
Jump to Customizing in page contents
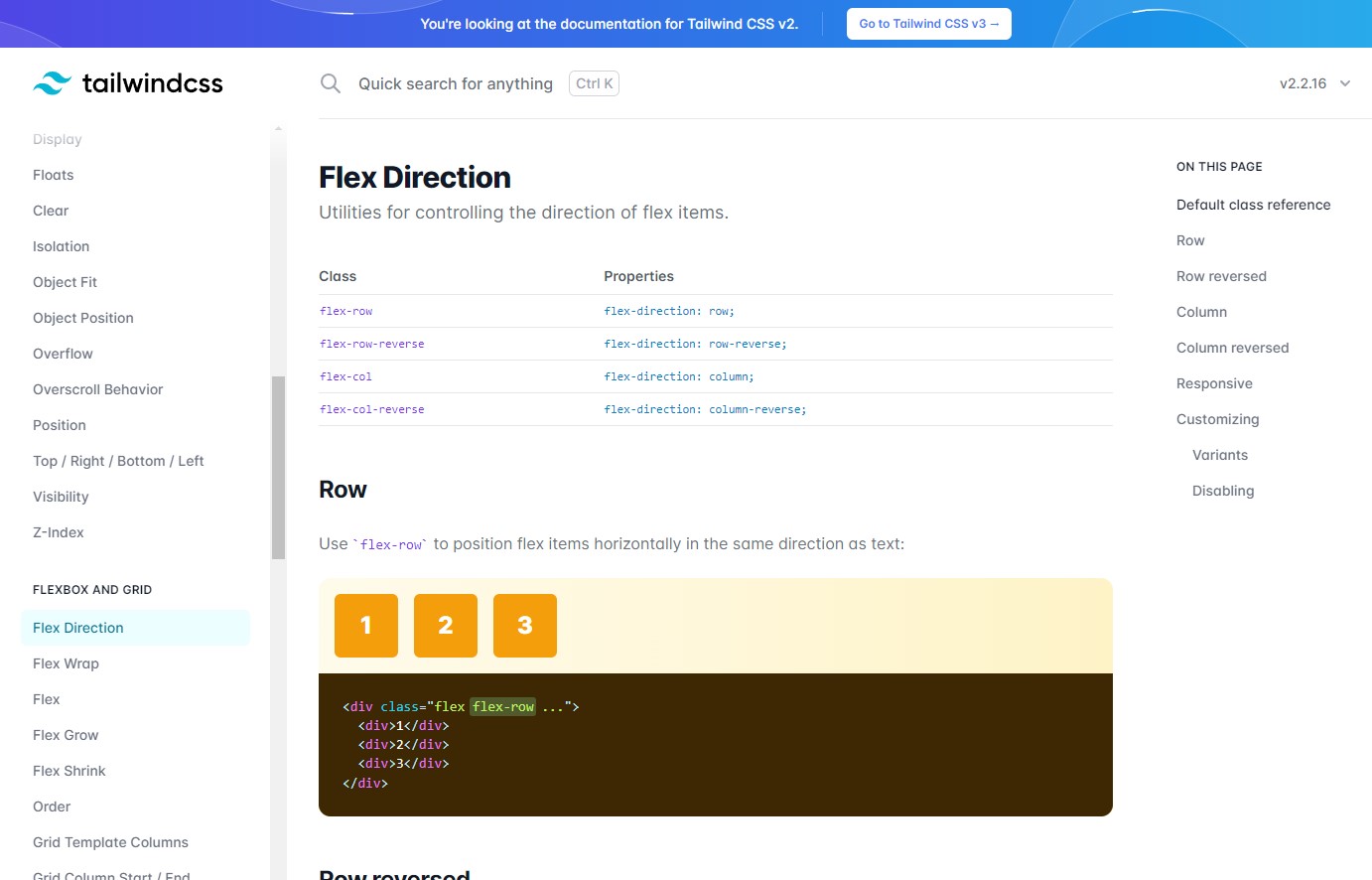tap(1217, 419)
